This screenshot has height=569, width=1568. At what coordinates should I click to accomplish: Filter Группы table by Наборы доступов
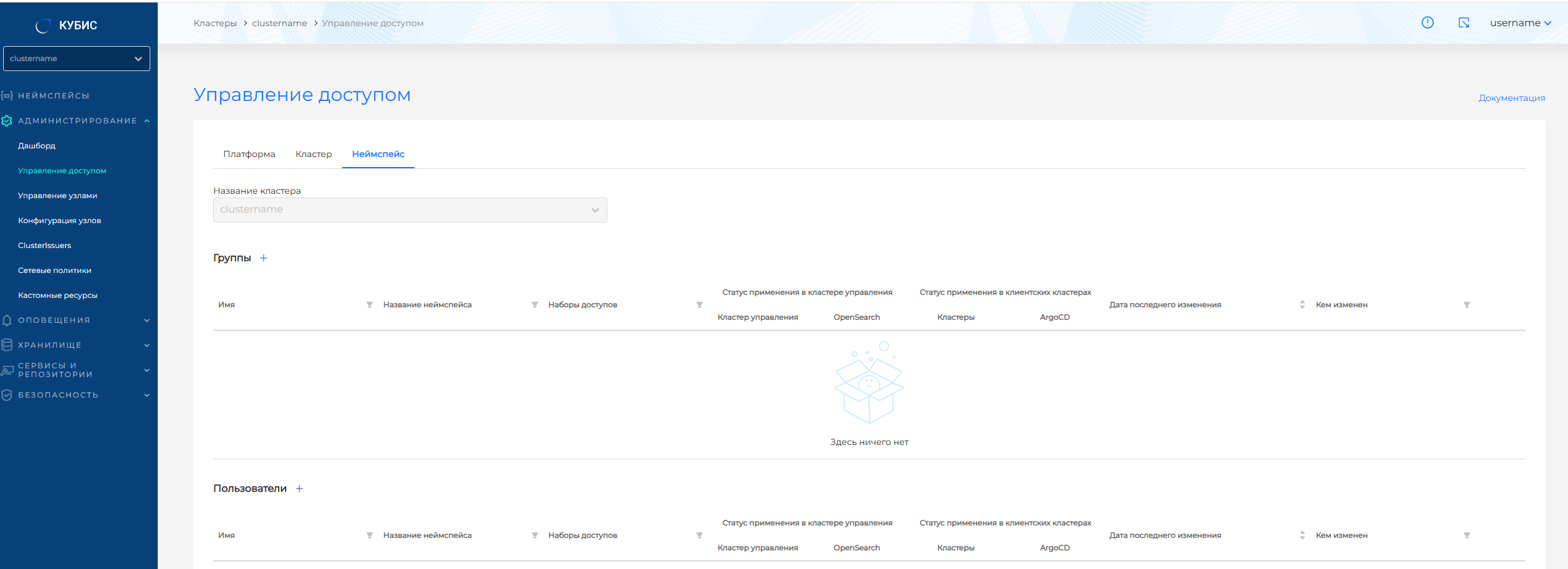pyautogui.click(x=700, y=305)
